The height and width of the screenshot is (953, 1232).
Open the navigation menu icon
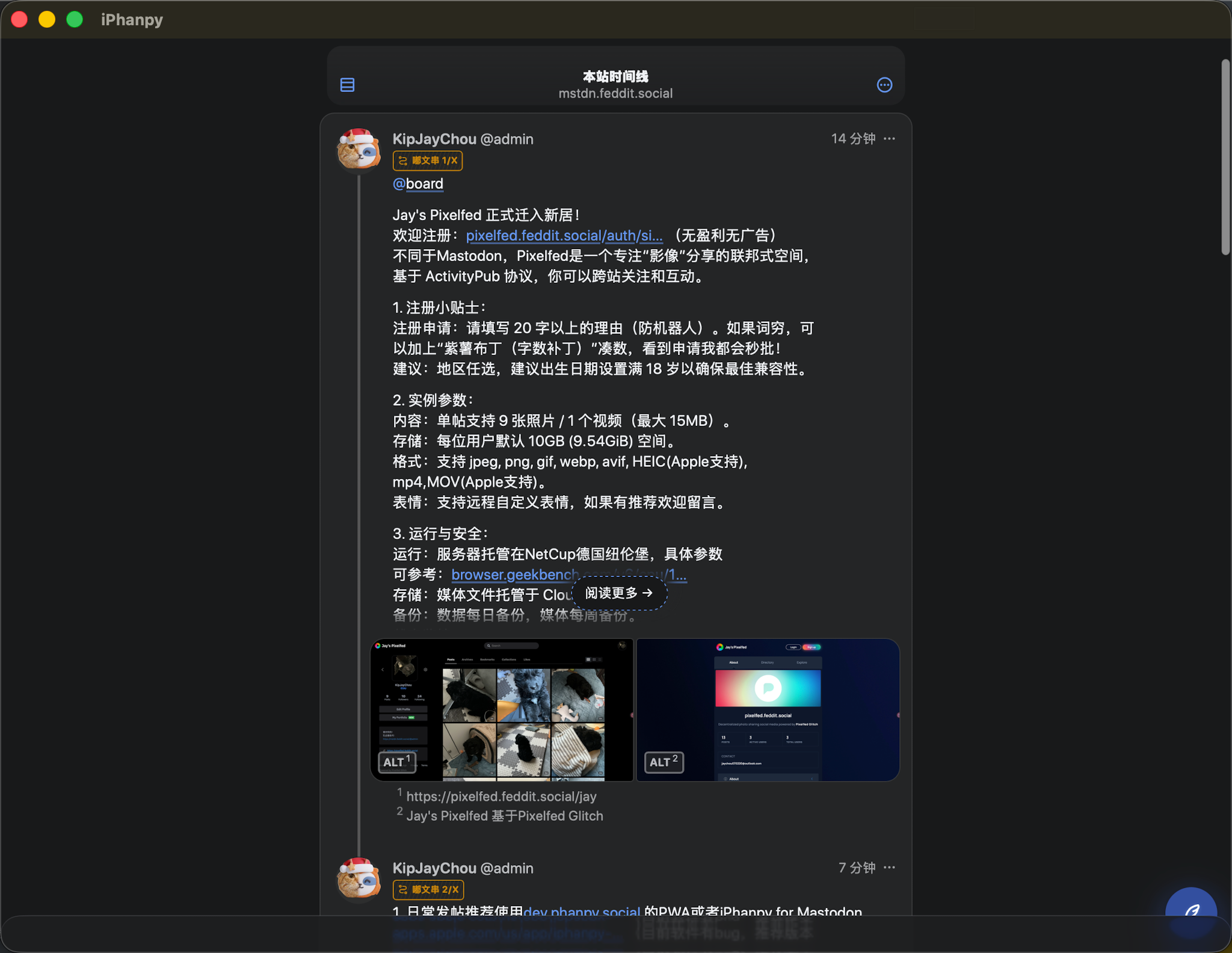[x=347, y=85]
